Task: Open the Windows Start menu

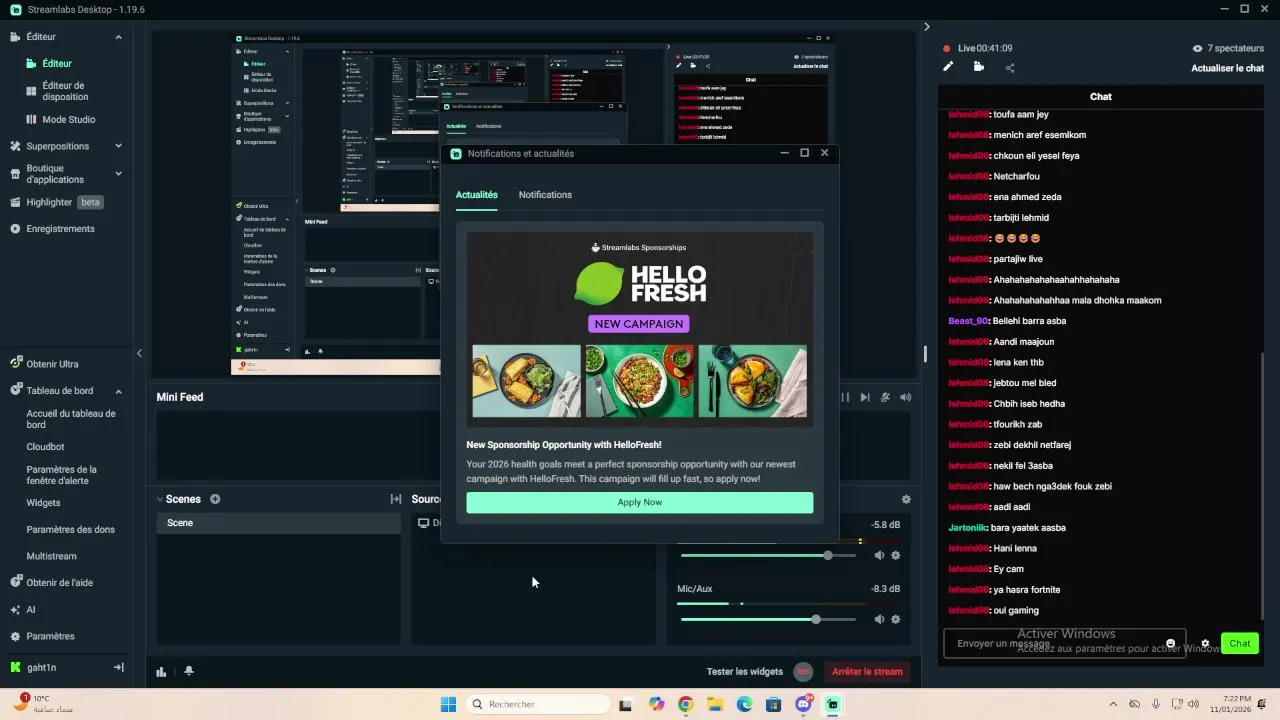Action: click(448, 704)
